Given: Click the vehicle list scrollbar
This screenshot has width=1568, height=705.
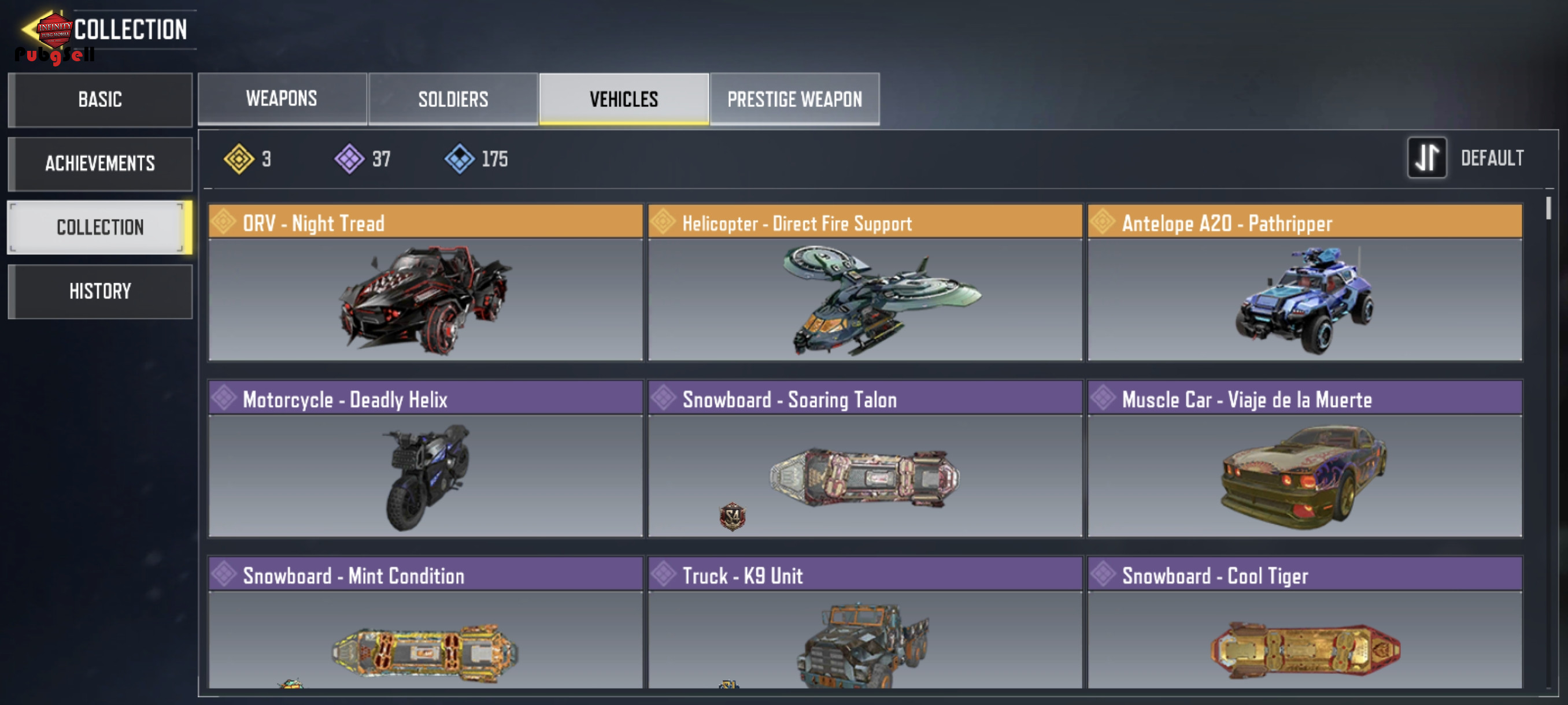Looking at the screenshot, I should [x=1548, y=209].
